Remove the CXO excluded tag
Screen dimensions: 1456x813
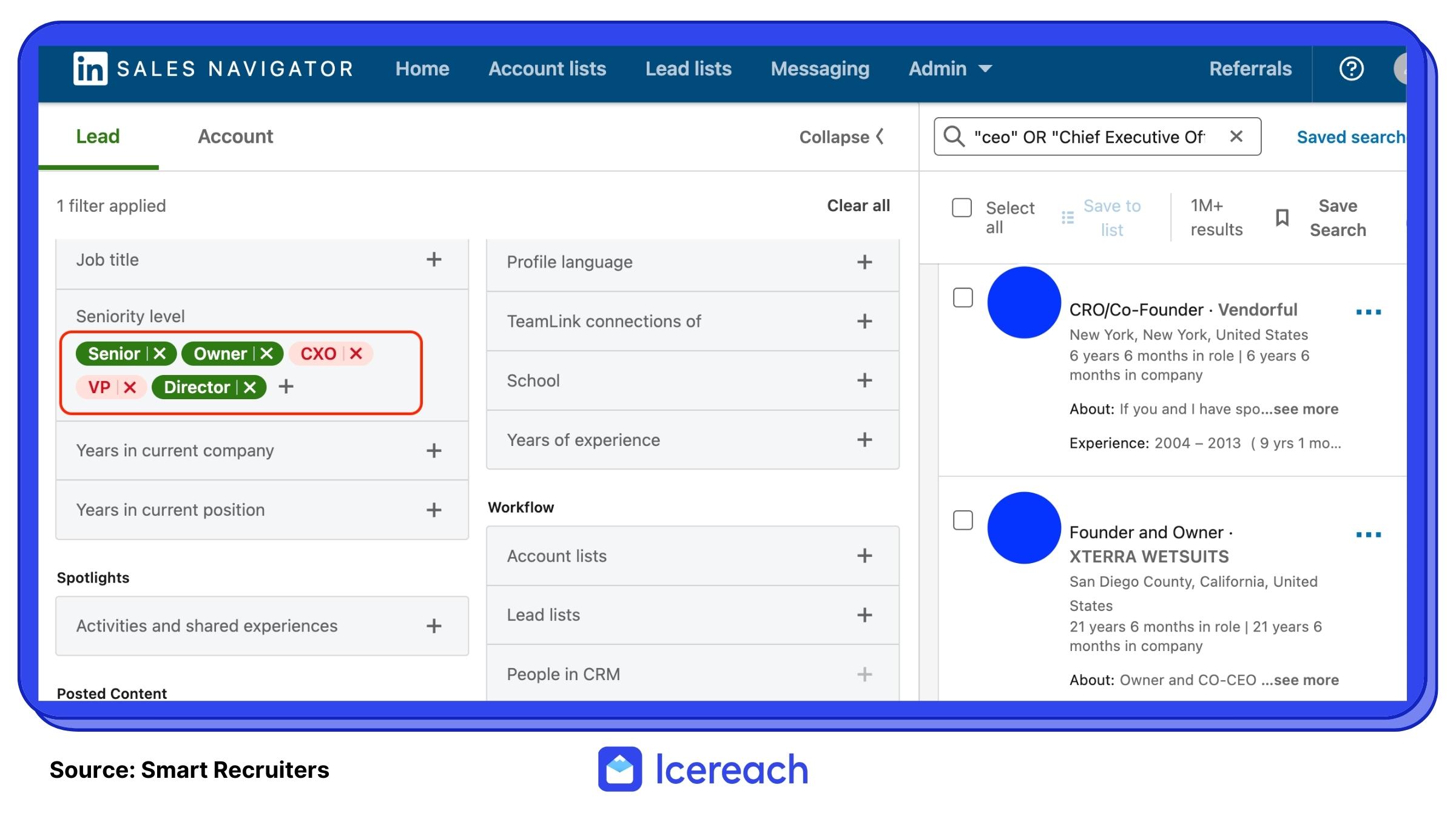[356, 354]
